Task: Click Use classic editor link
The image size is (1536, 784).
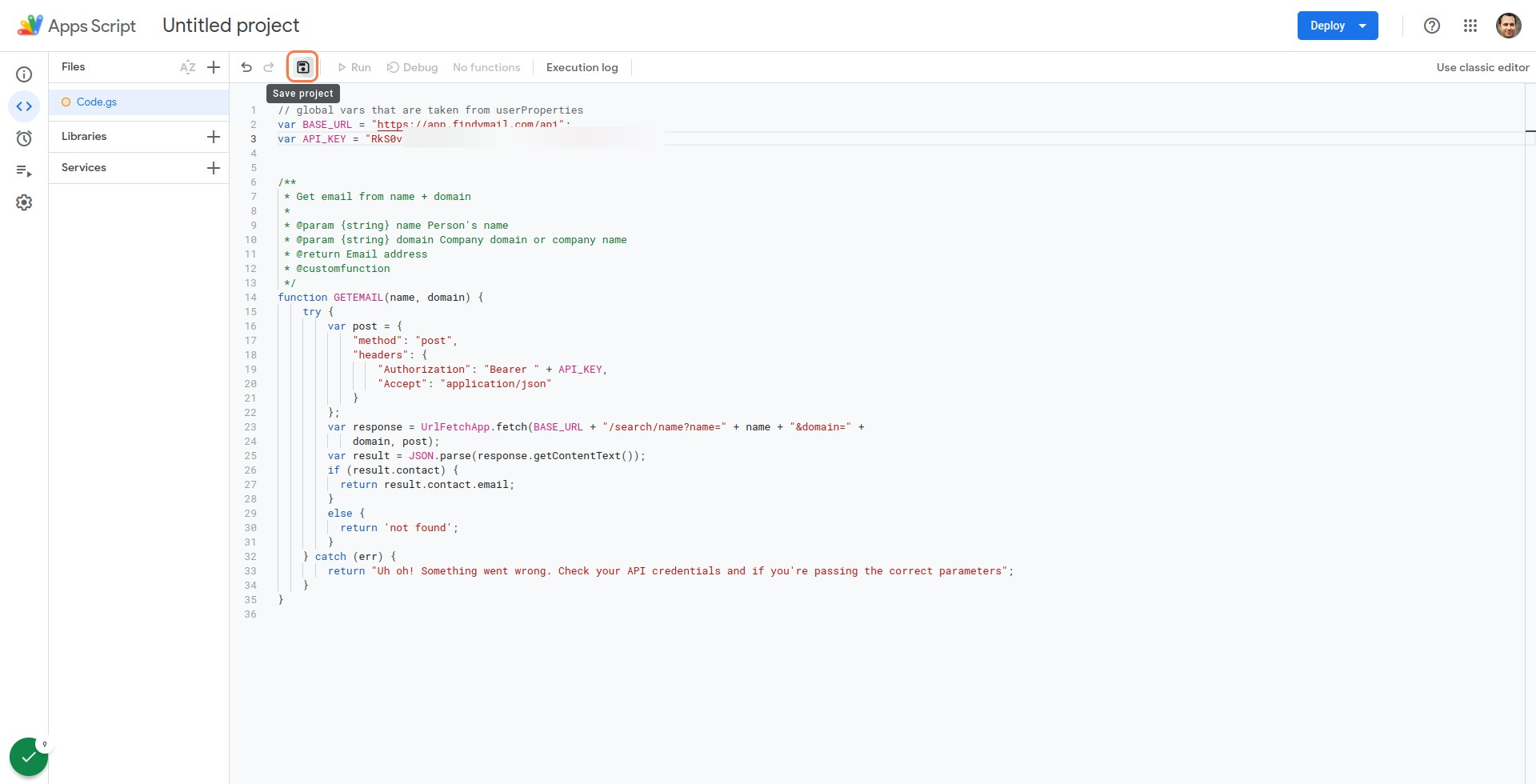Action: 1482,67
